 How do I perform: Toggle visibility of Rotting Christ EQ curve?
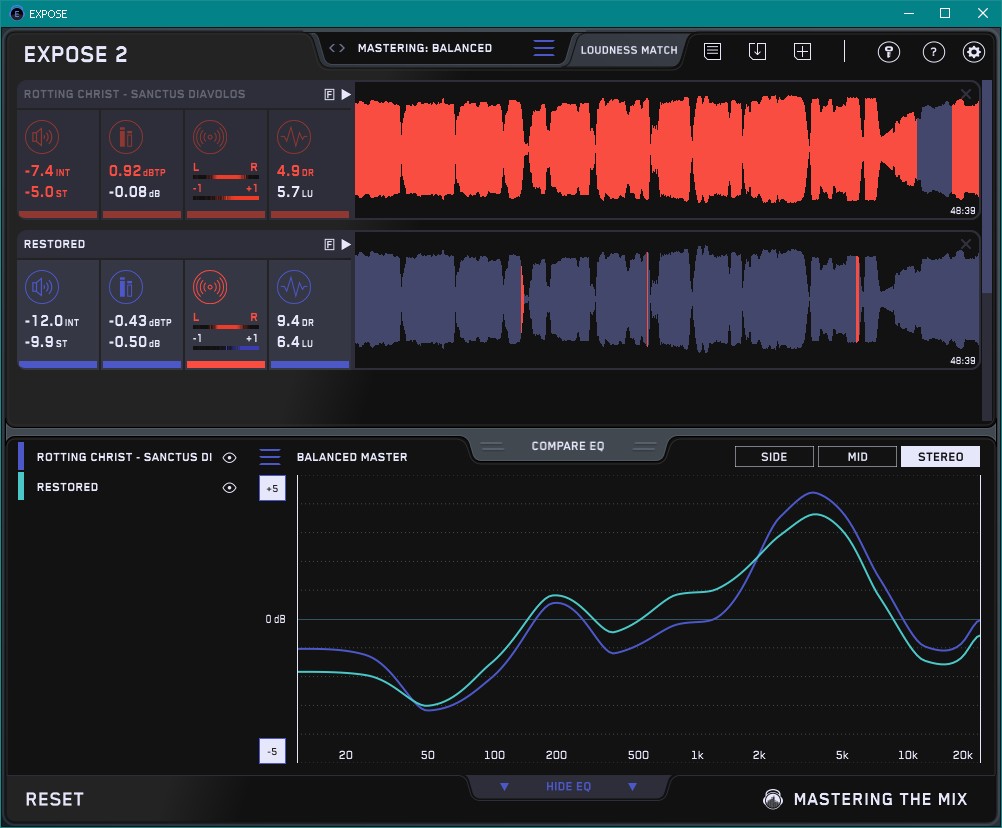click(230, 457)
